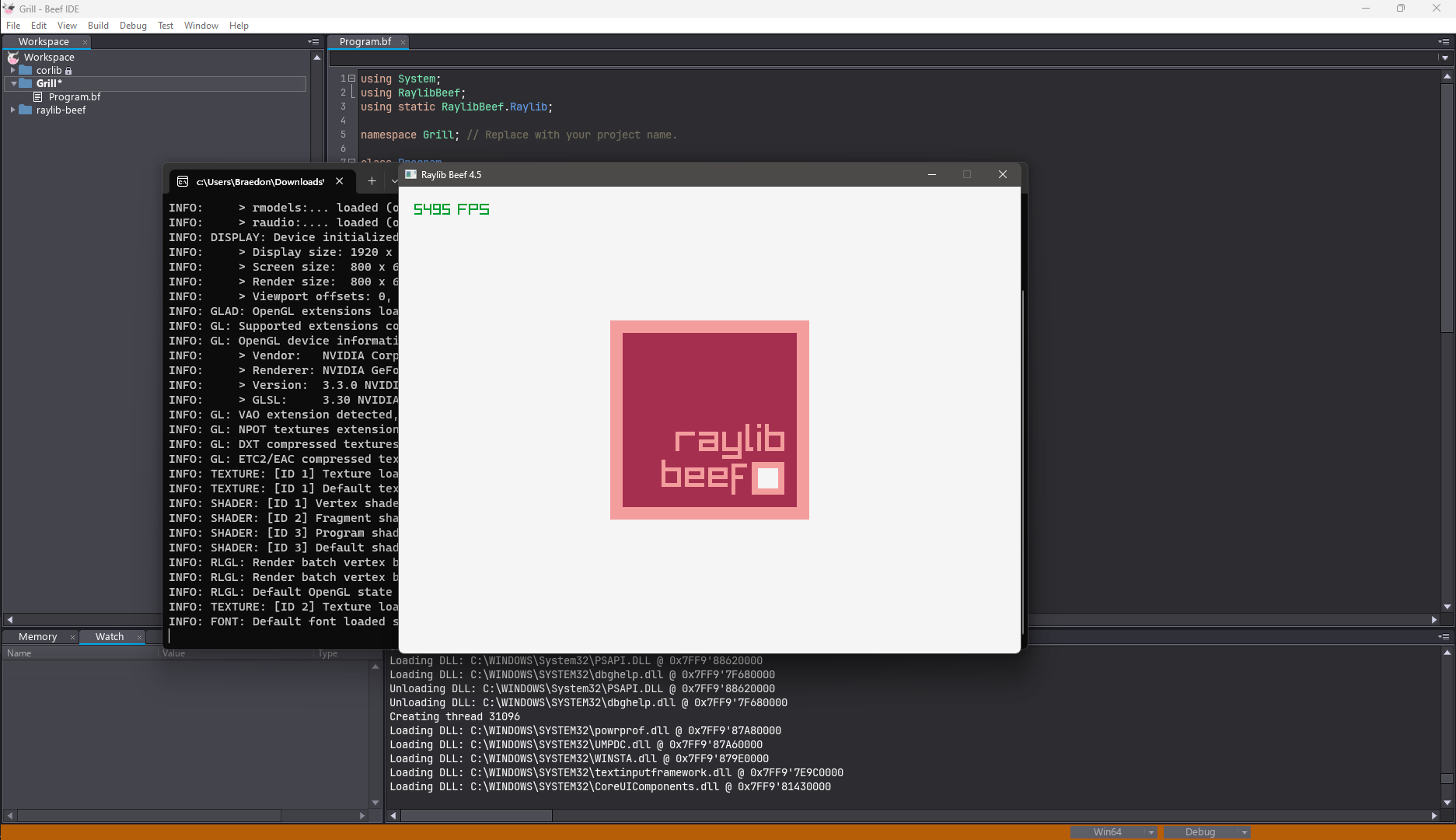The image size is (1456, 840).
Task: Click the Workspace root icon in tree
Action: click(13, 58)
